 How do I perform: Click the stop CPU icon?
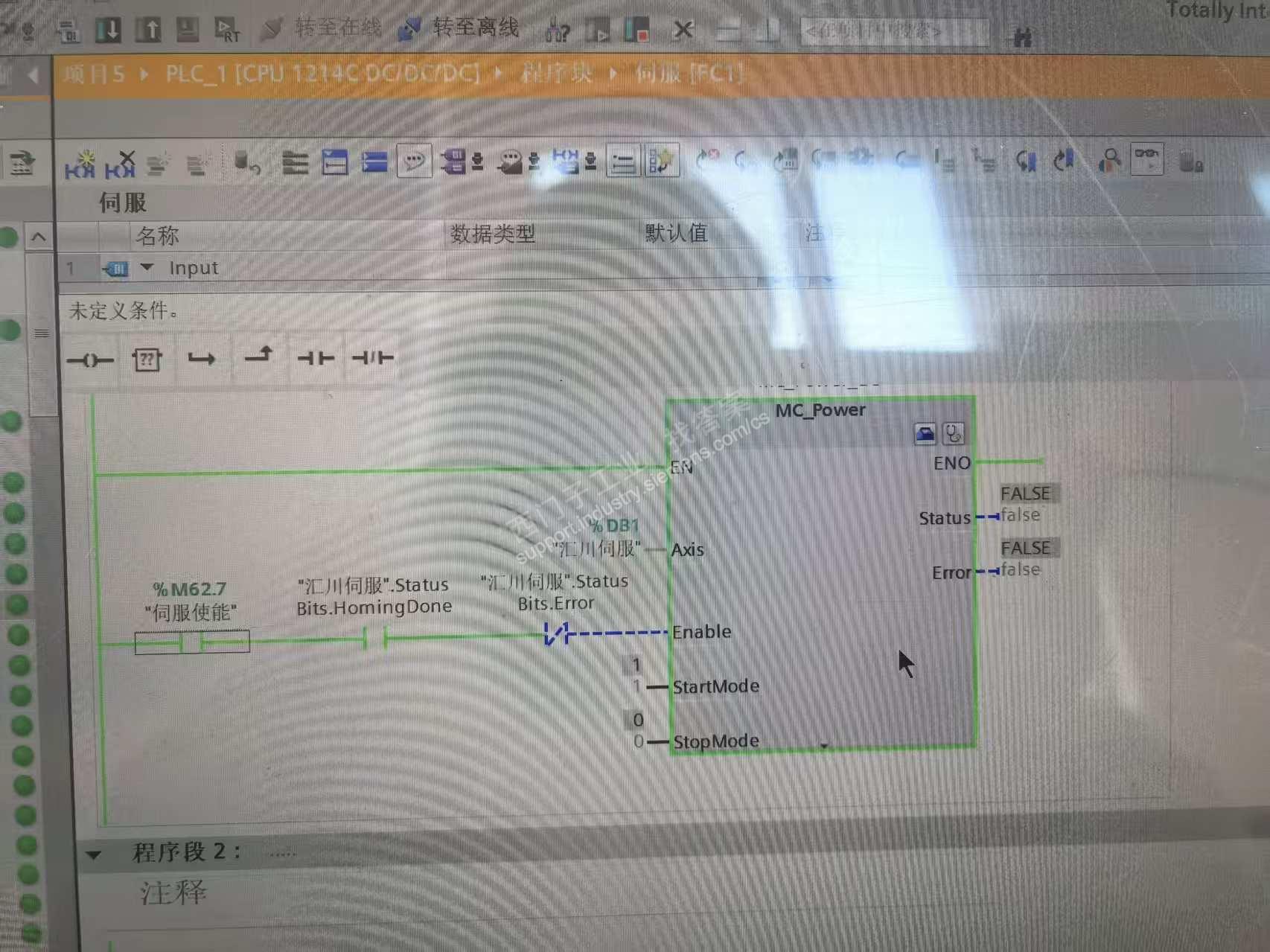click(636, 31)
